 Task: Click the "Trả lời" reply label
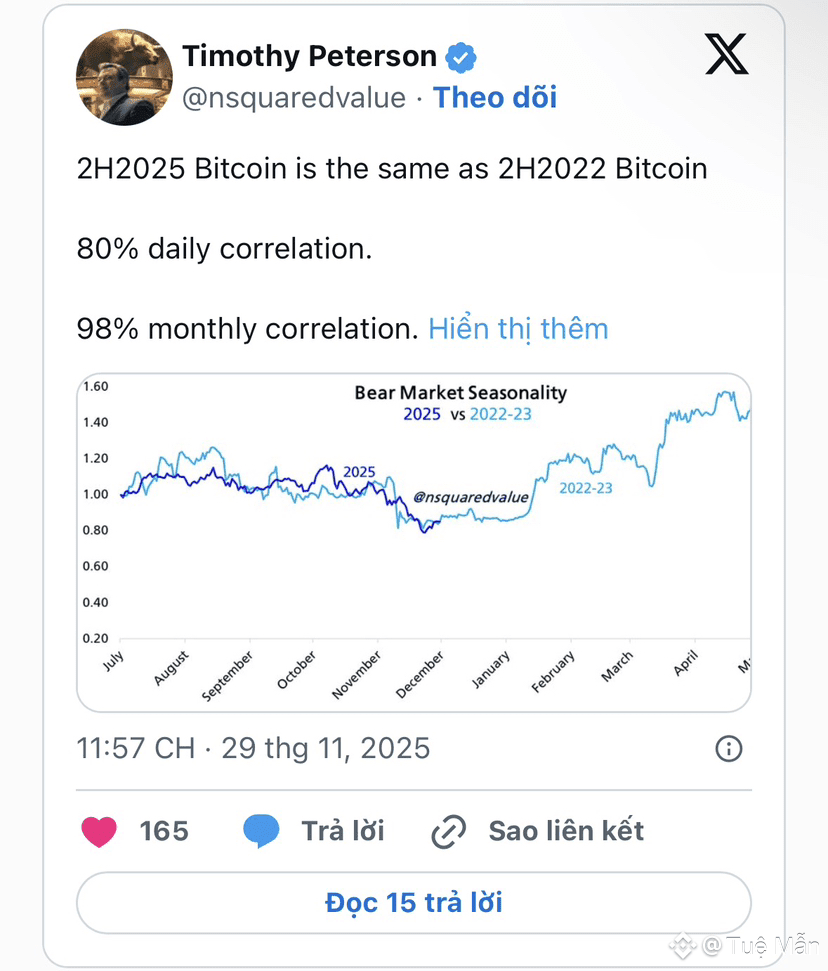(x=343, y=831)
